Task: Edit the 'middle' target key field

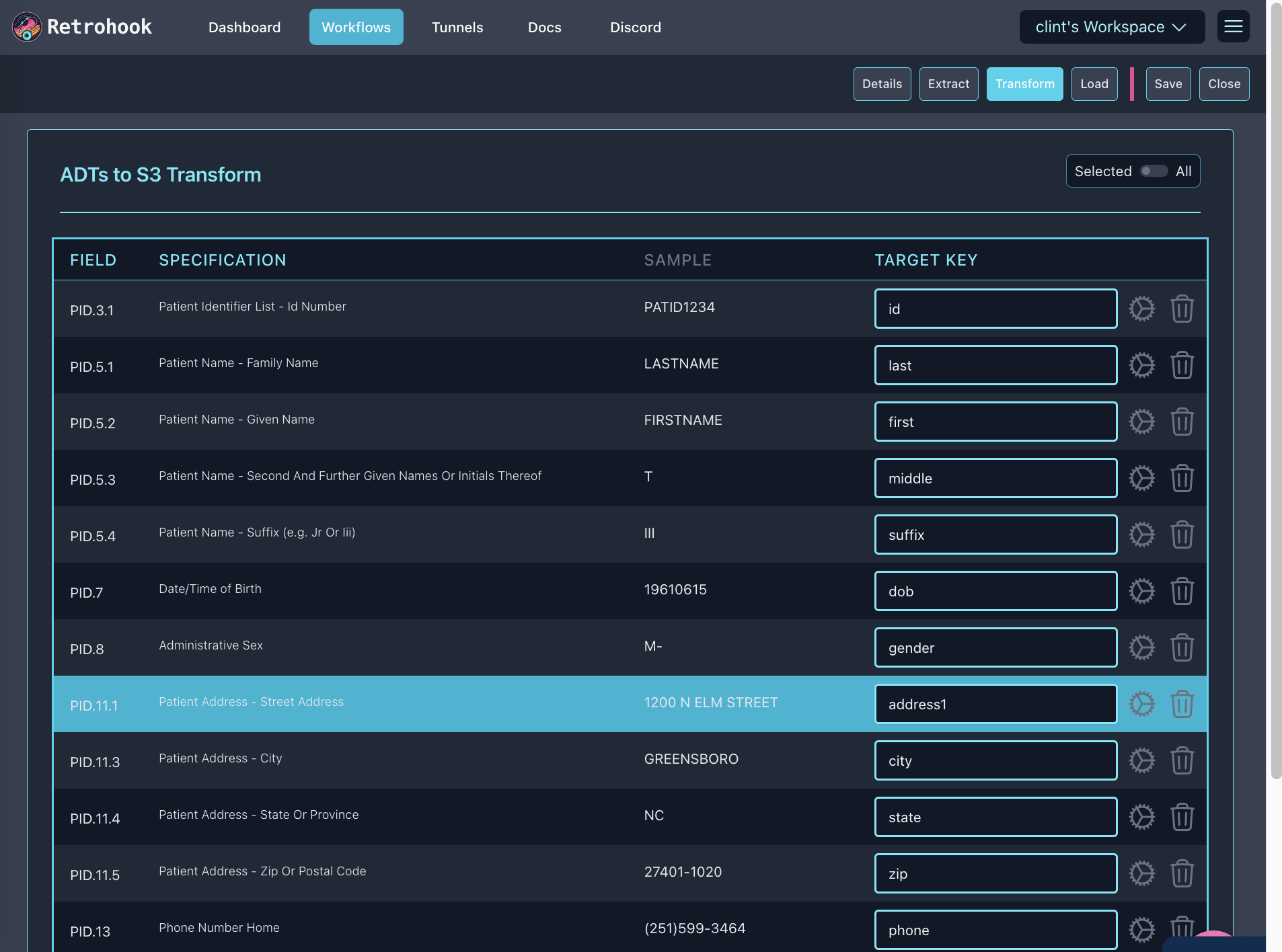Action: 995,478
